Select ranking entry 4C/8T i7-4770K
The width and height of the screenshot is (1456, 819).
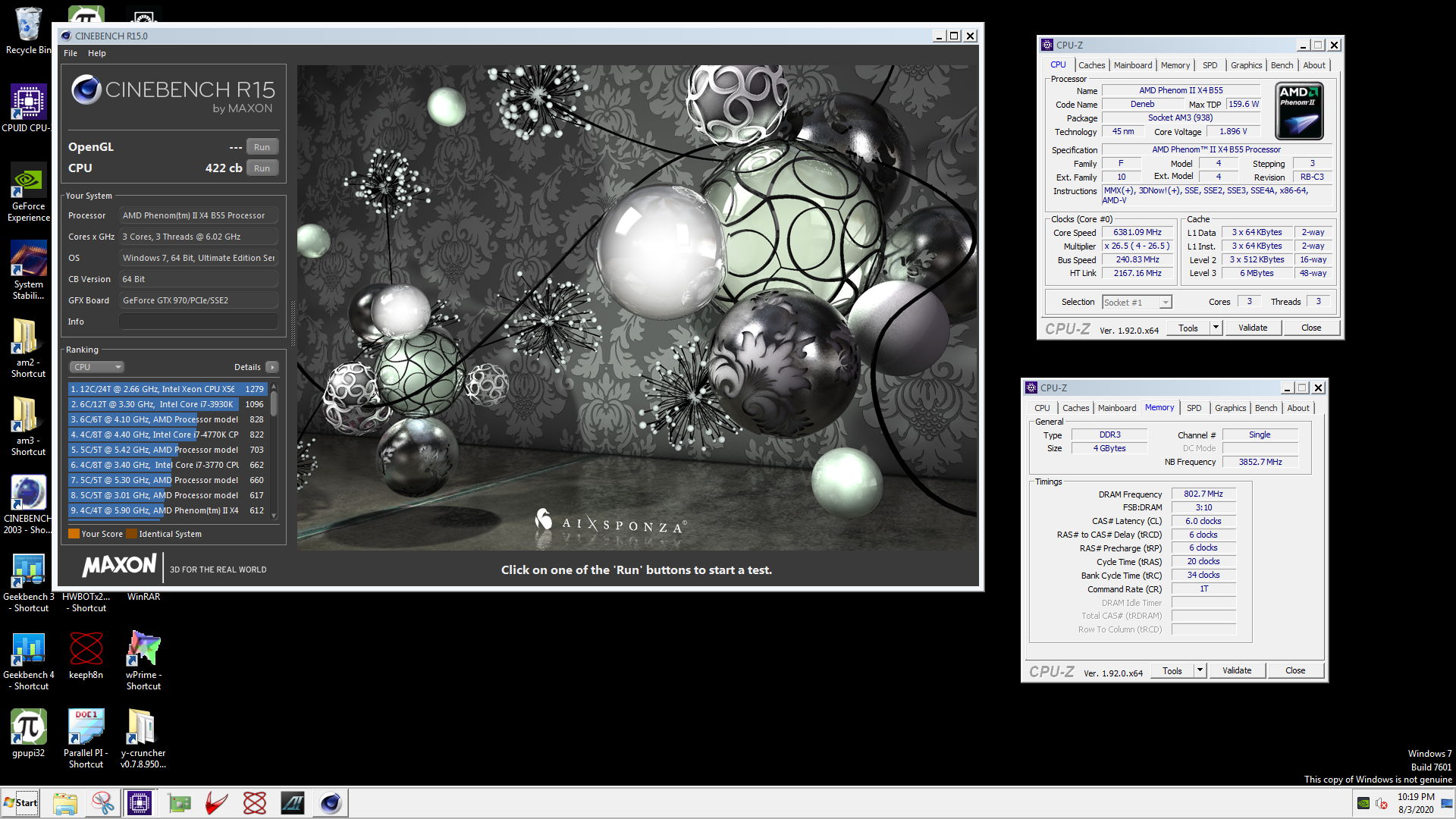(x=168, y=435)
